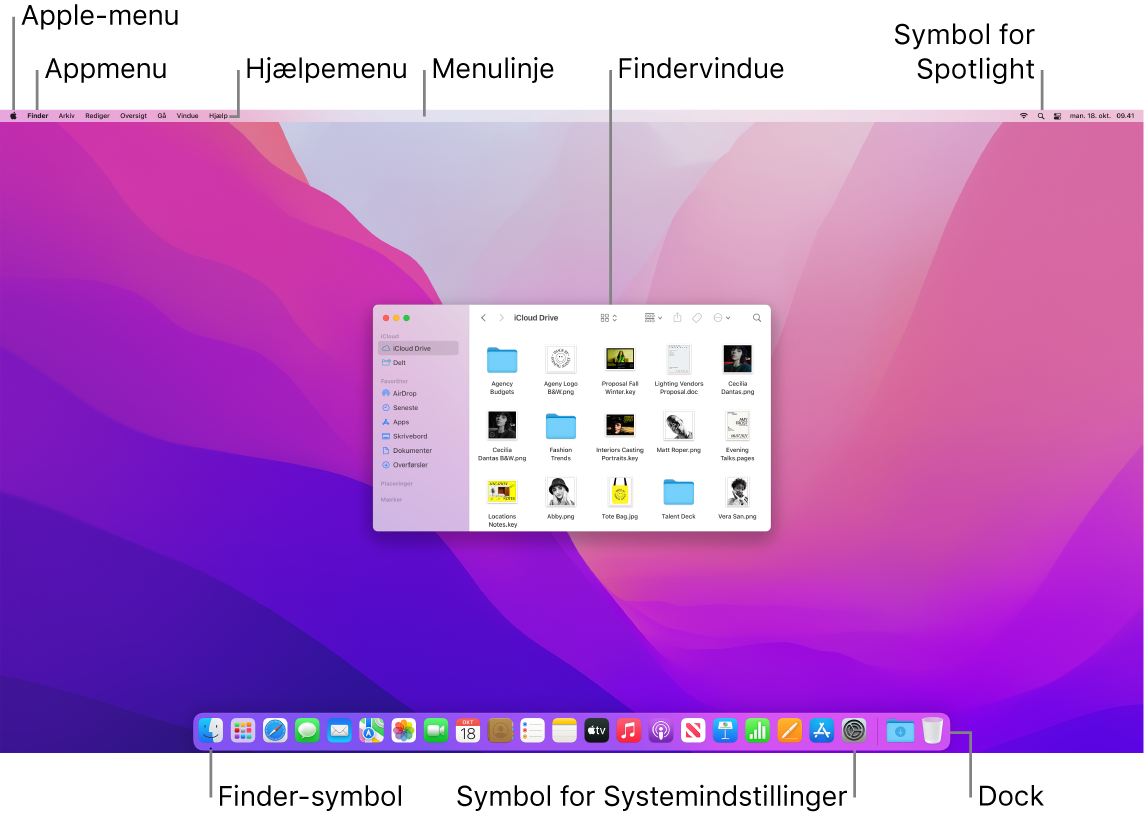Open the App Store
The image size is (1146, 819).
pos(821,731)
